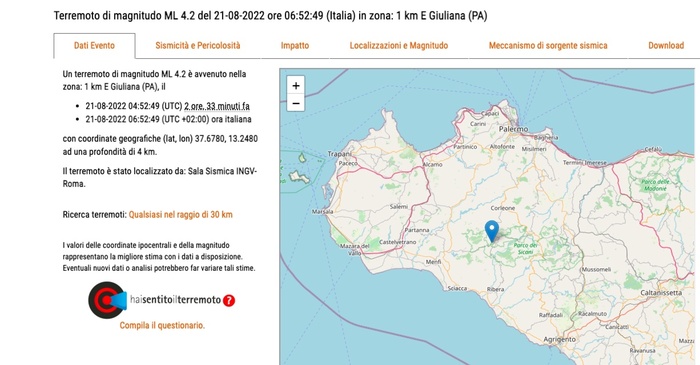The width and height of the screenshot is (700, 365).
Task: Click the '2 ore, 33 minuti fa' timestamp
Action: [x=217, y=106]
